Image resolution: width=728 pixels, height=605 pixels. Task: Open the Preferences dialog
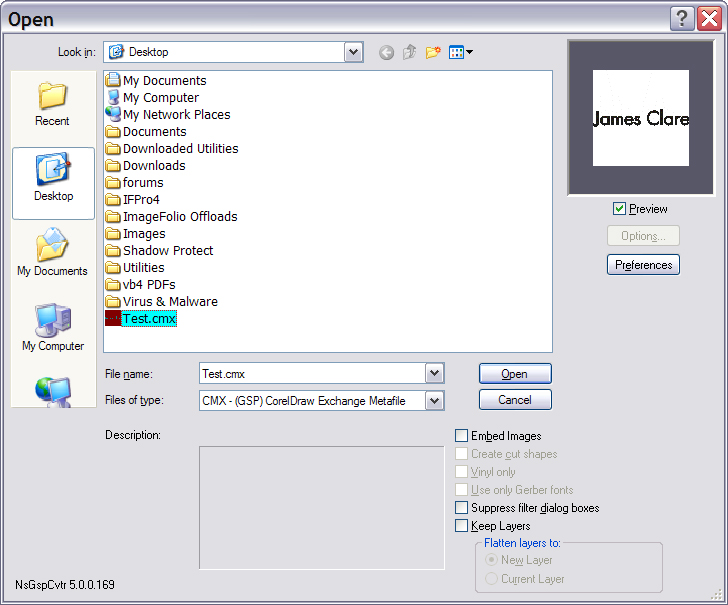click(x=643, y=265)
